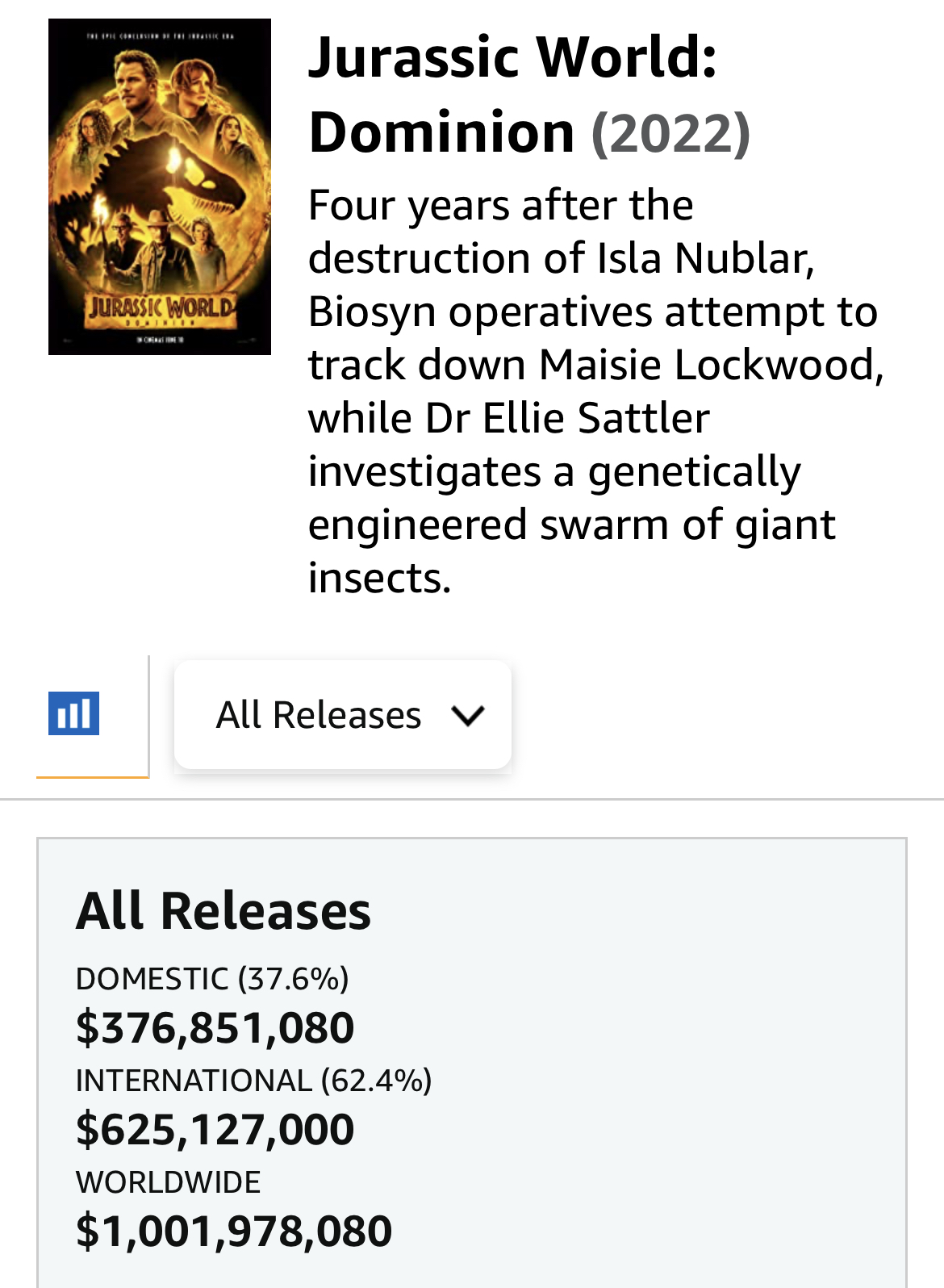The width and height of the screenshot is (944, 1288).
Task: Open the bar chart summary tab icon
Action: 73,713
